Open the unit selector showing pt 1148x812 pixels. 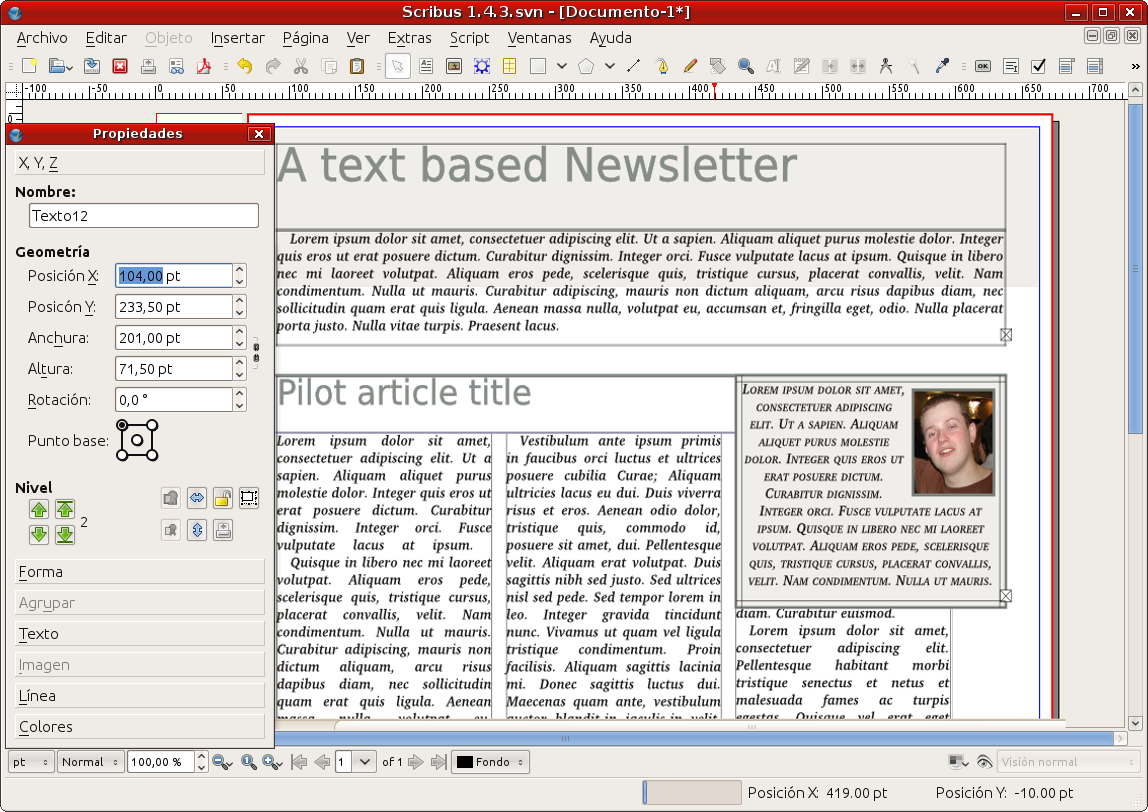(x=31, y=762)
